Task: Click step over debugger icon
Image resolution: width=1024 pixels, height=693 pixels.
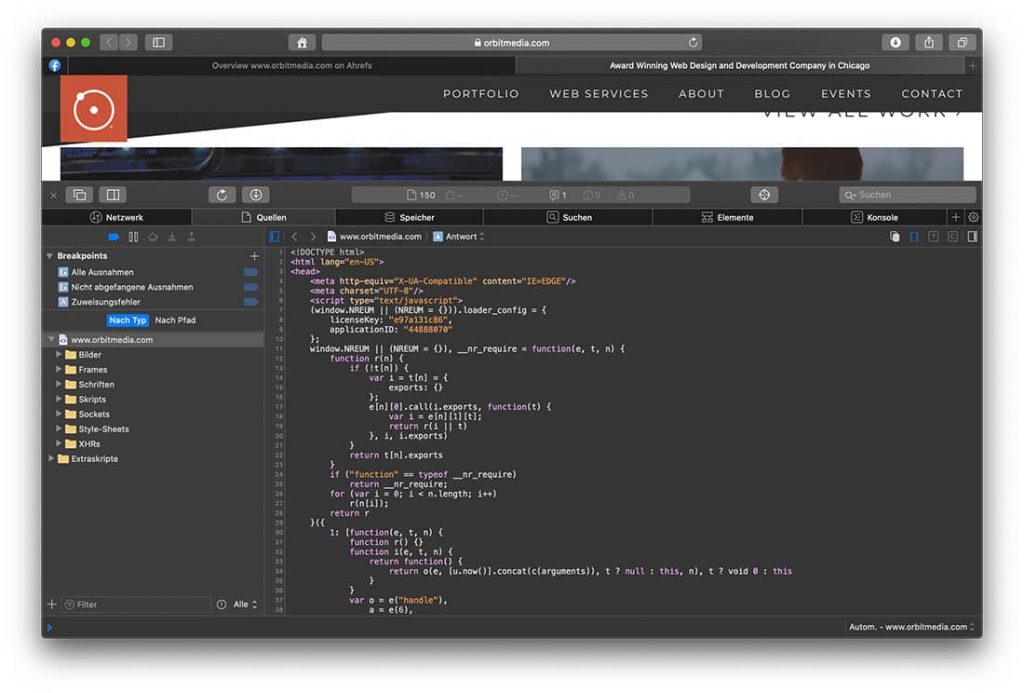Action: click(153, 237)
